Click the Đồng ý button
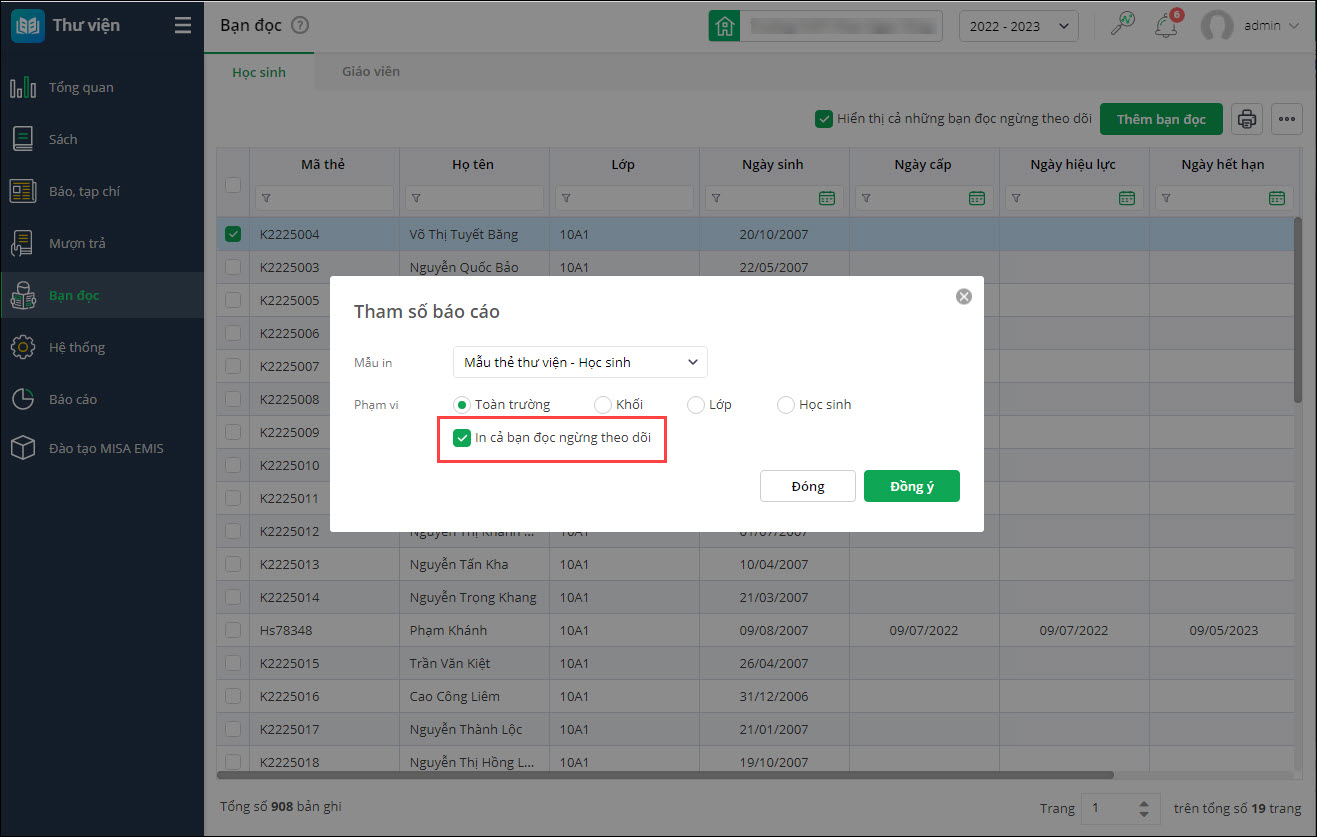 [x=912, y=486]
